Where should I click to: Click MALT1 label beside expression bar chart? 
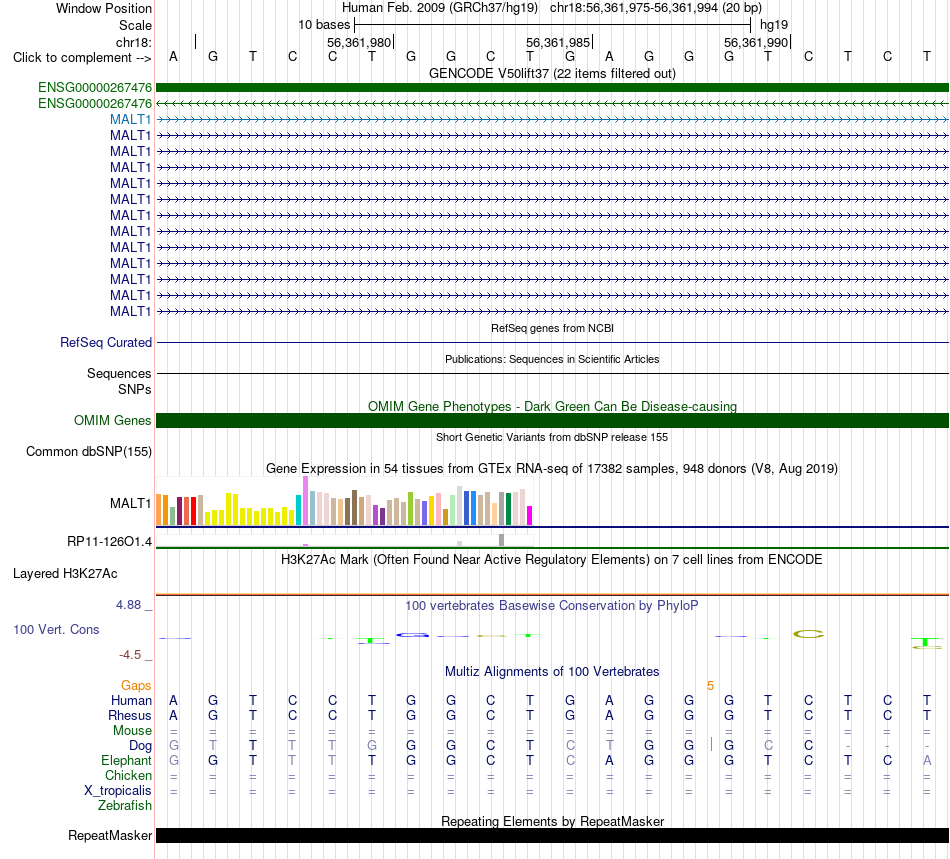[130, 503]
